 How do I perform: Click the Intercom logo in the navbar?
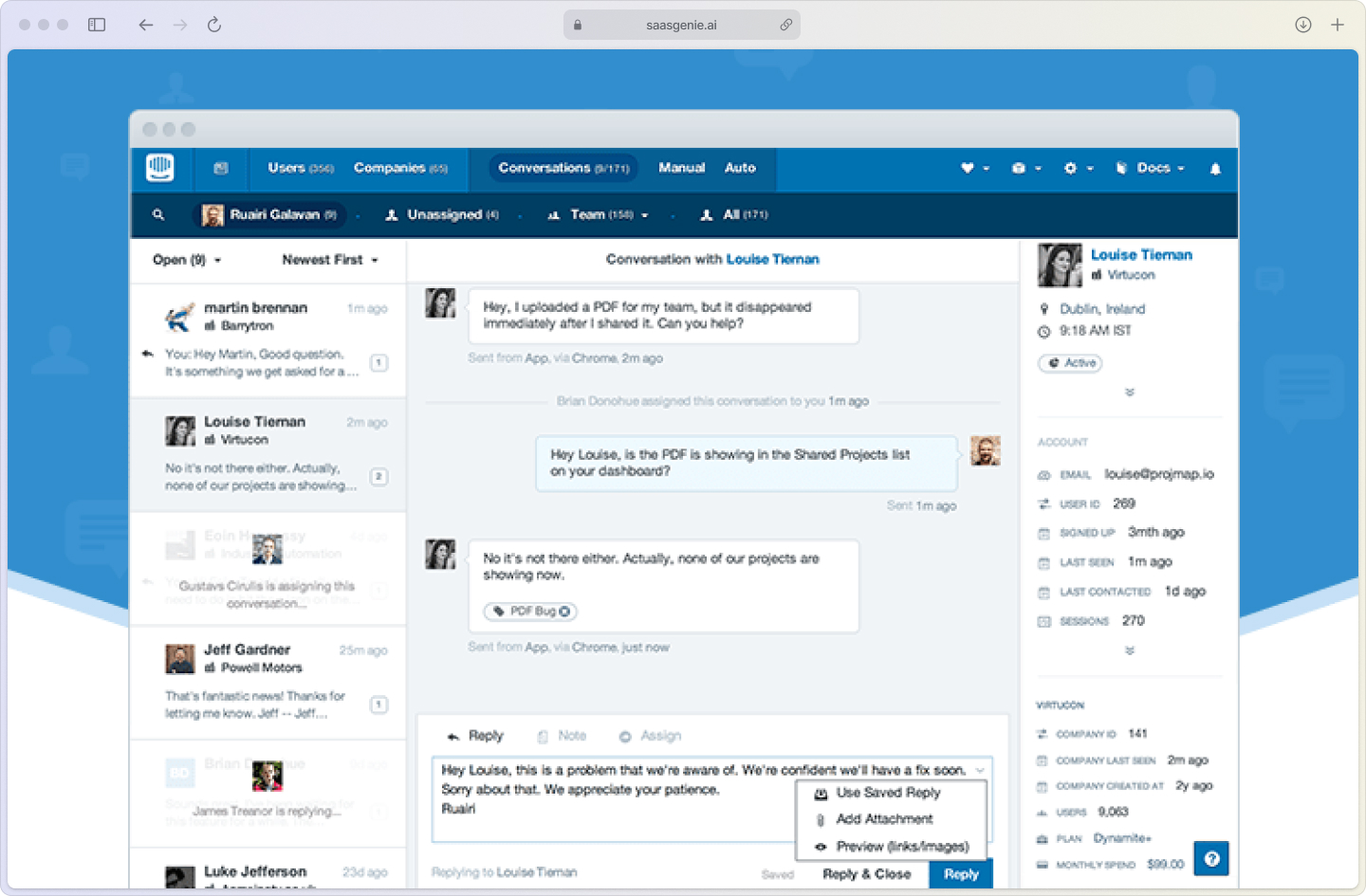point(161,168)
